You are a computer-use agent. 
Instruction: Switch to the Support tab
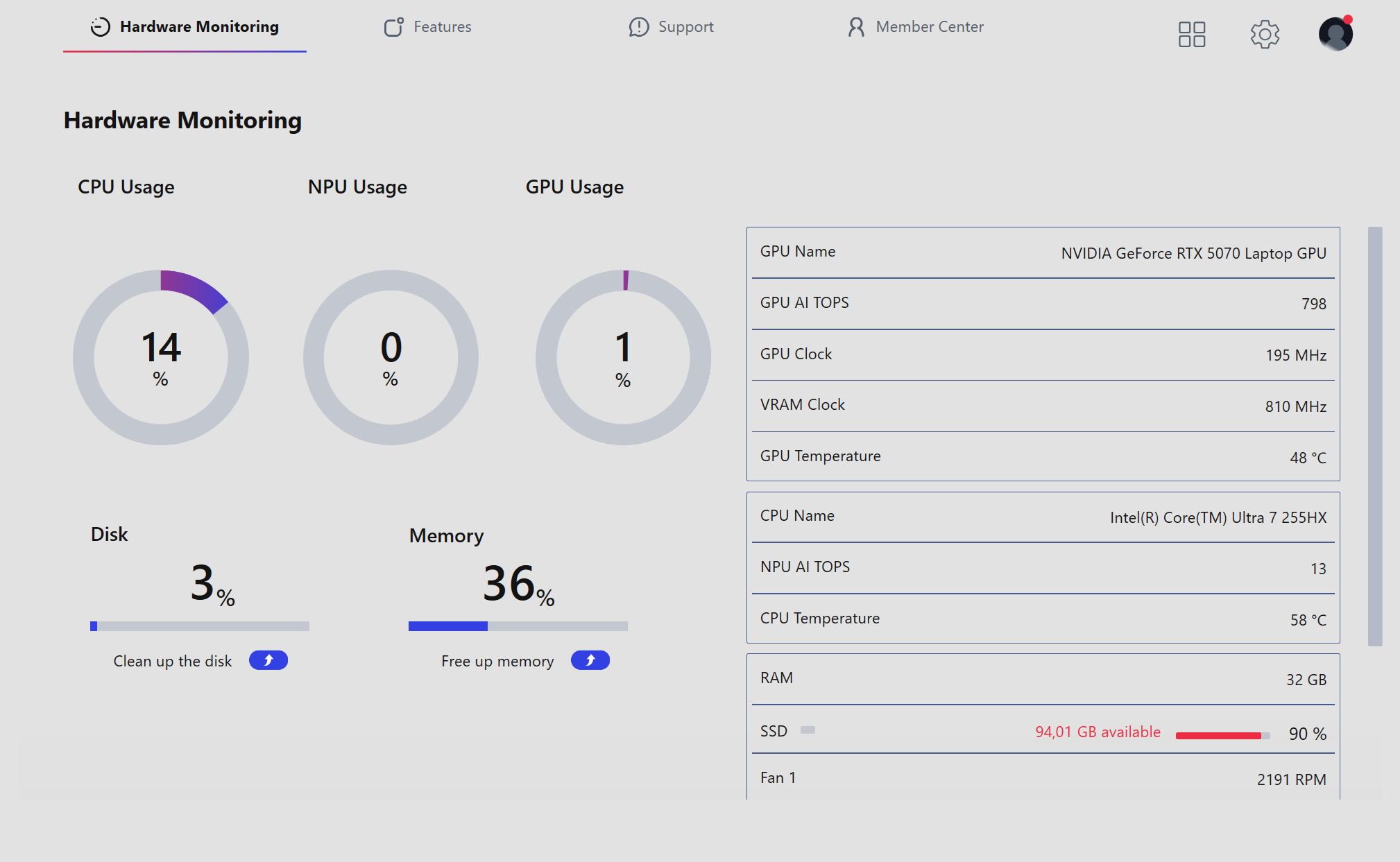coord(671,27)
